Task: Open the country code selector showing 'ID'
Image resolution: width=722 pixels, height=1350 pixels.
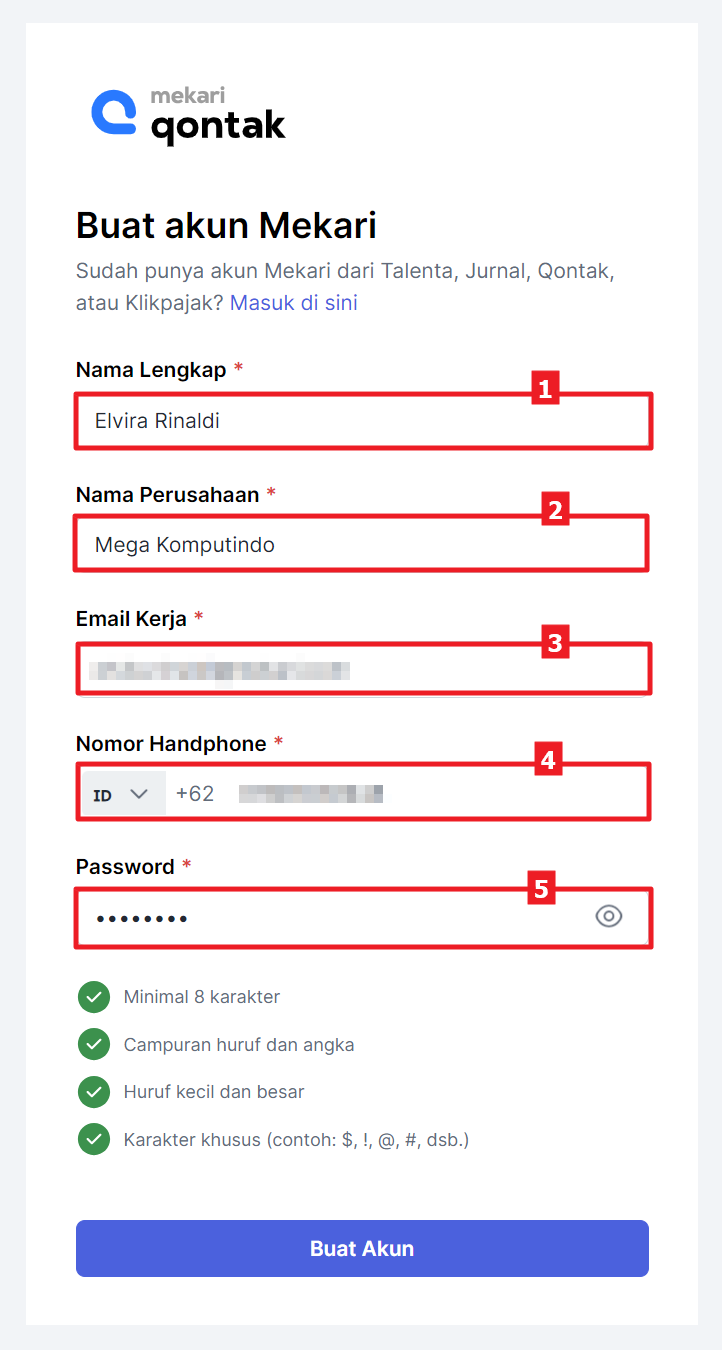Action: (122, 791)
